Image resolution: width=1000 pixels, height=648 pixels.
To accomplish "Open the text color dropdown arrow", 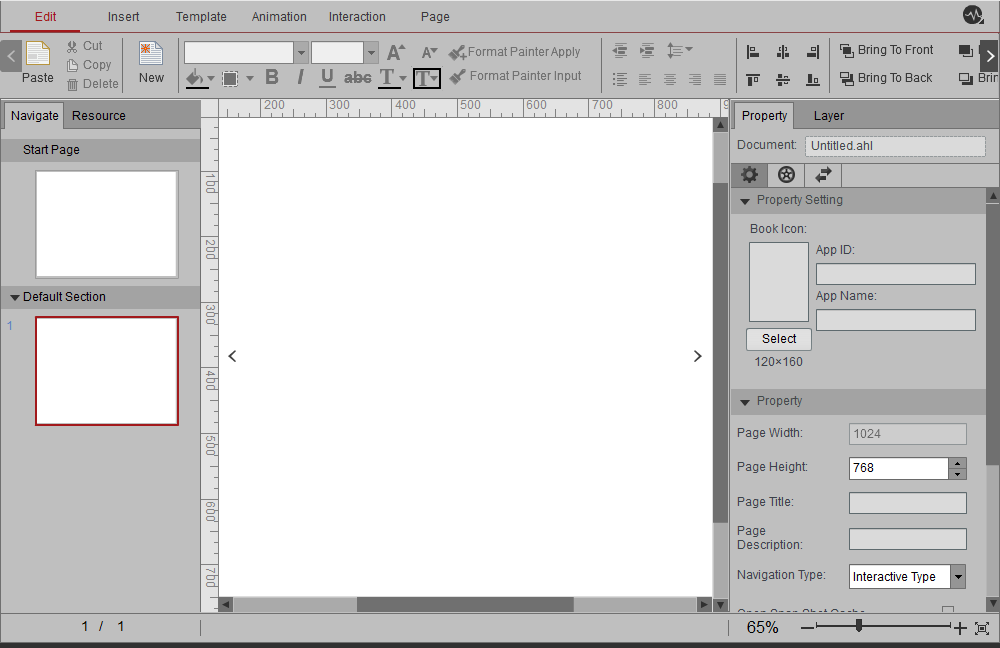I will (402, 79).
